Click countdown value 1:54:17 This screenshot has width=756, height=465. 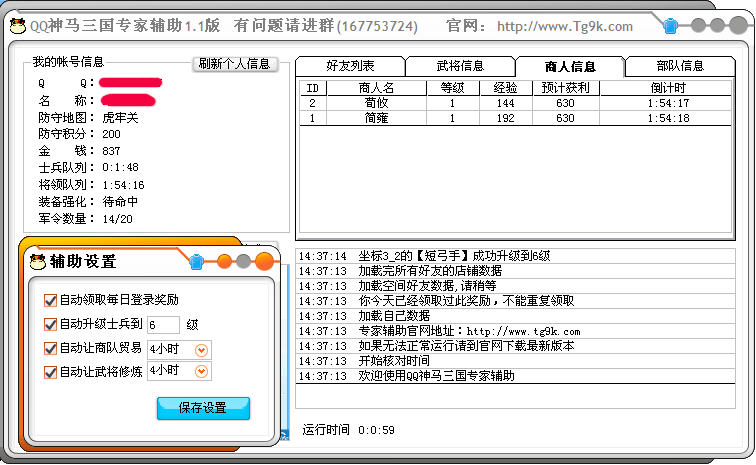point(668,103)
